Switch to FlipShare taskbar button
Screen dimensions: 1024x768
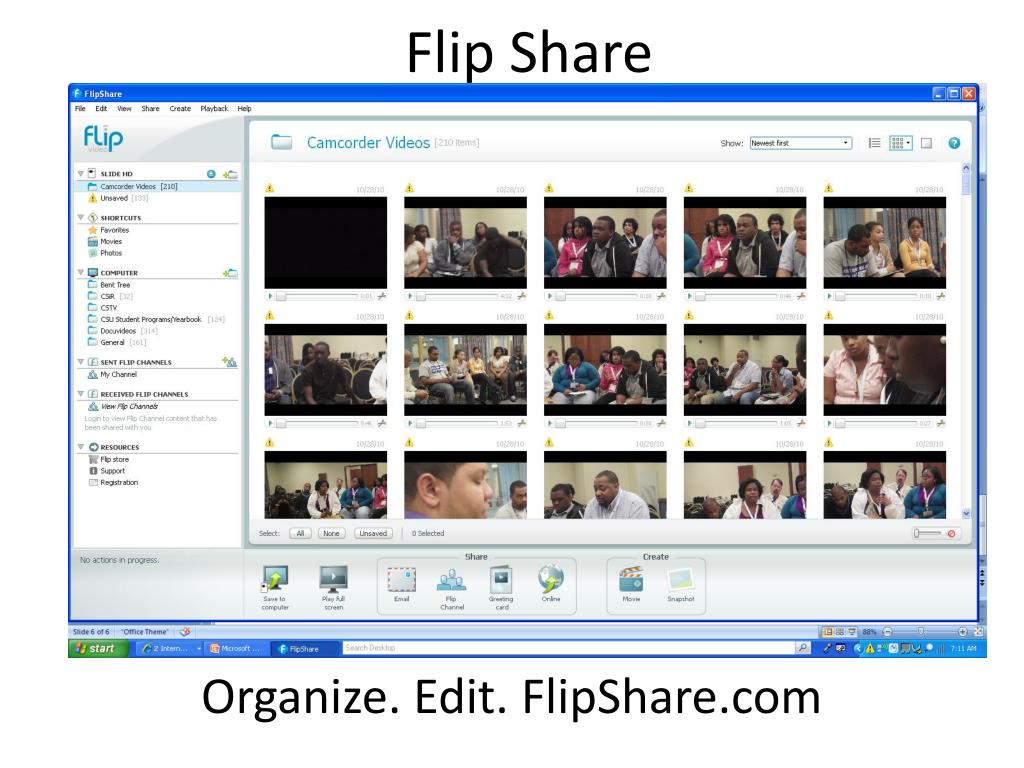coord(304,648)
